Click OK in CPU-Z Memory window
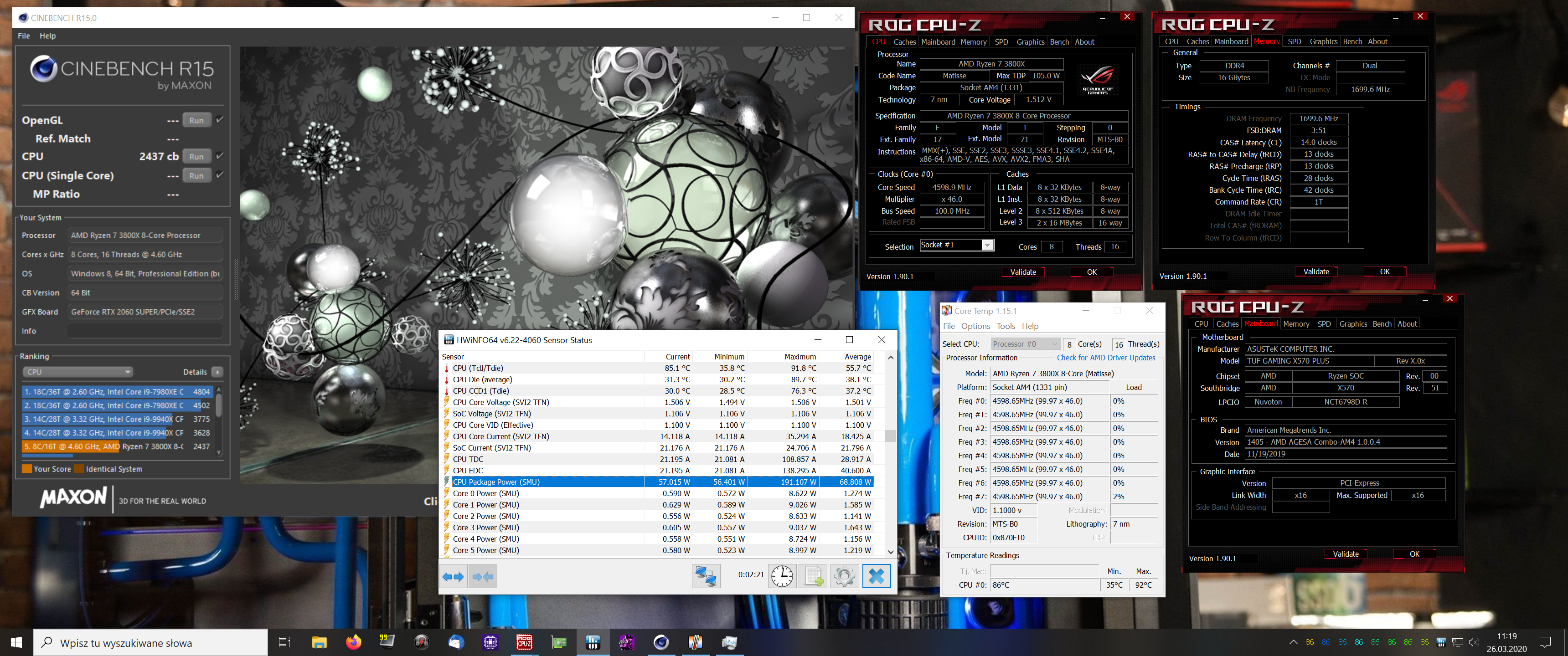Viewport: 1568px width, 656px height. (x=1385, y=272)
